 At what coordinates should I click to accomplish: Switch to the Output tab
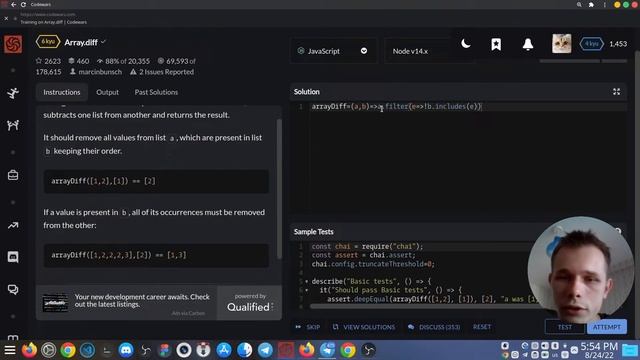(107, 92)
